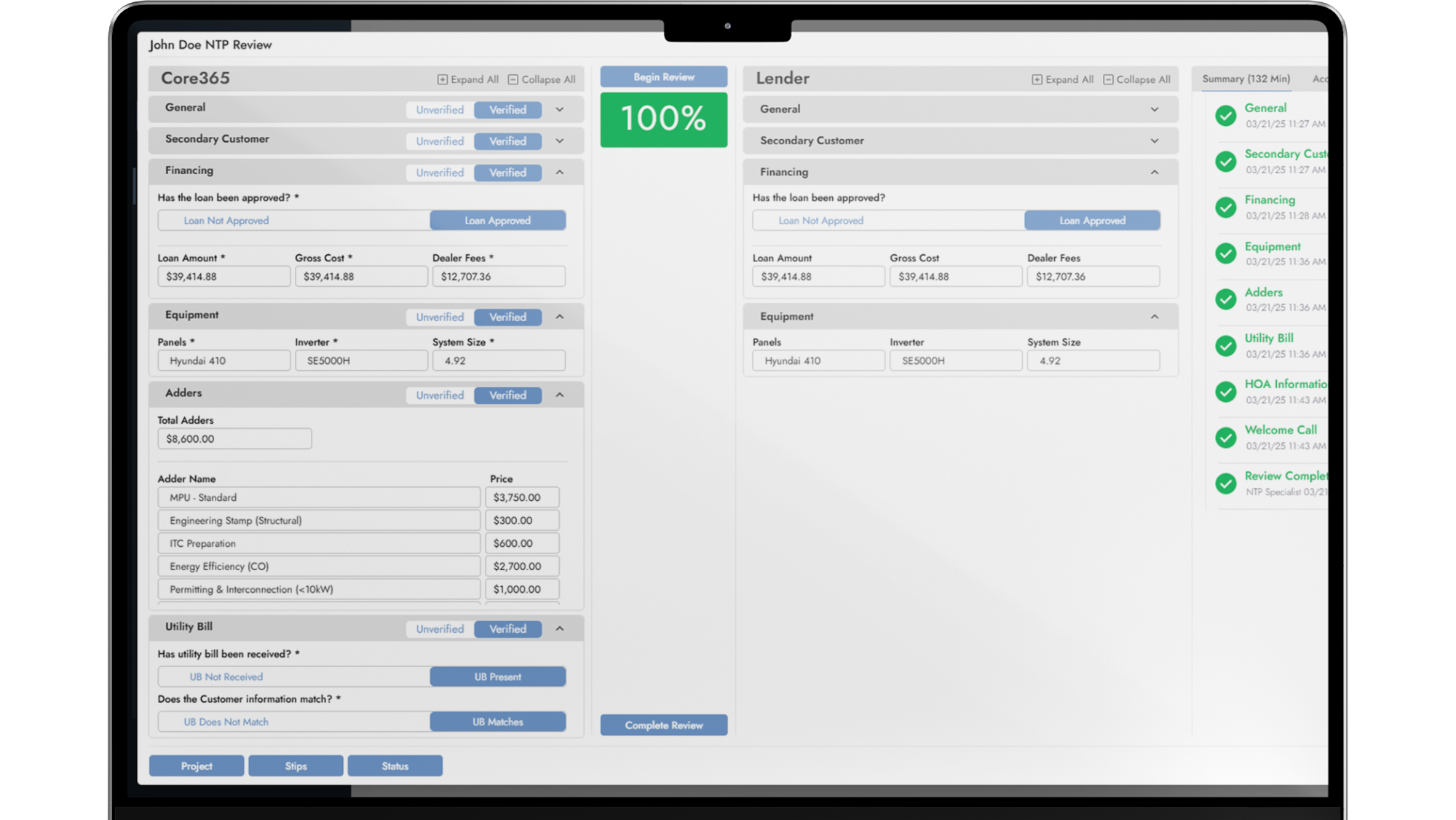Viewport: 1456px width, 820px height.
Task: Set Core365 Financing section to Unverified
Action: point(440,173)
